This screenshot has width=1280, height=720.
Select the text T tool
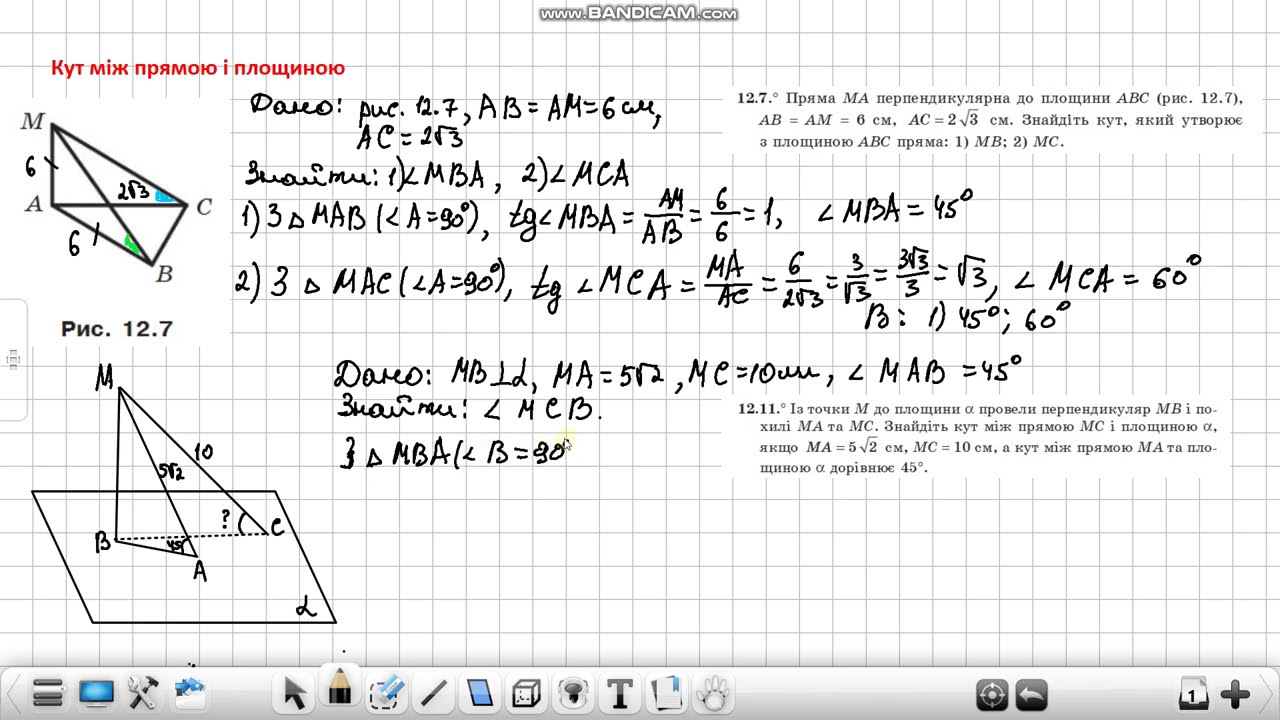pos(619,692)
